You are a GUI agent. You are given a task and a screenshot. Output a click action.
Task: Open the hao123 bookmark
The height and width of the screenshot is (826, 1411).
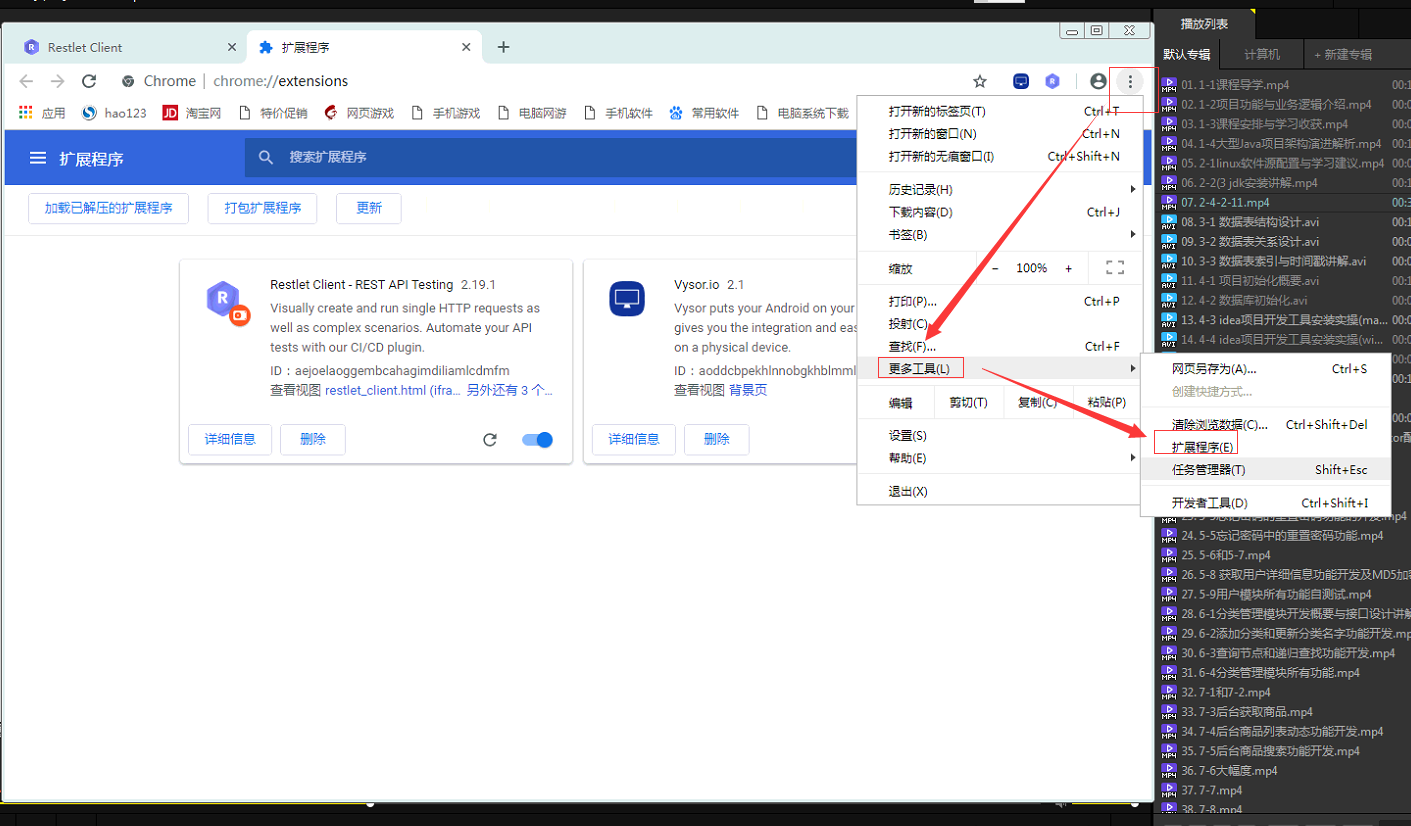[x=114, y=113]
